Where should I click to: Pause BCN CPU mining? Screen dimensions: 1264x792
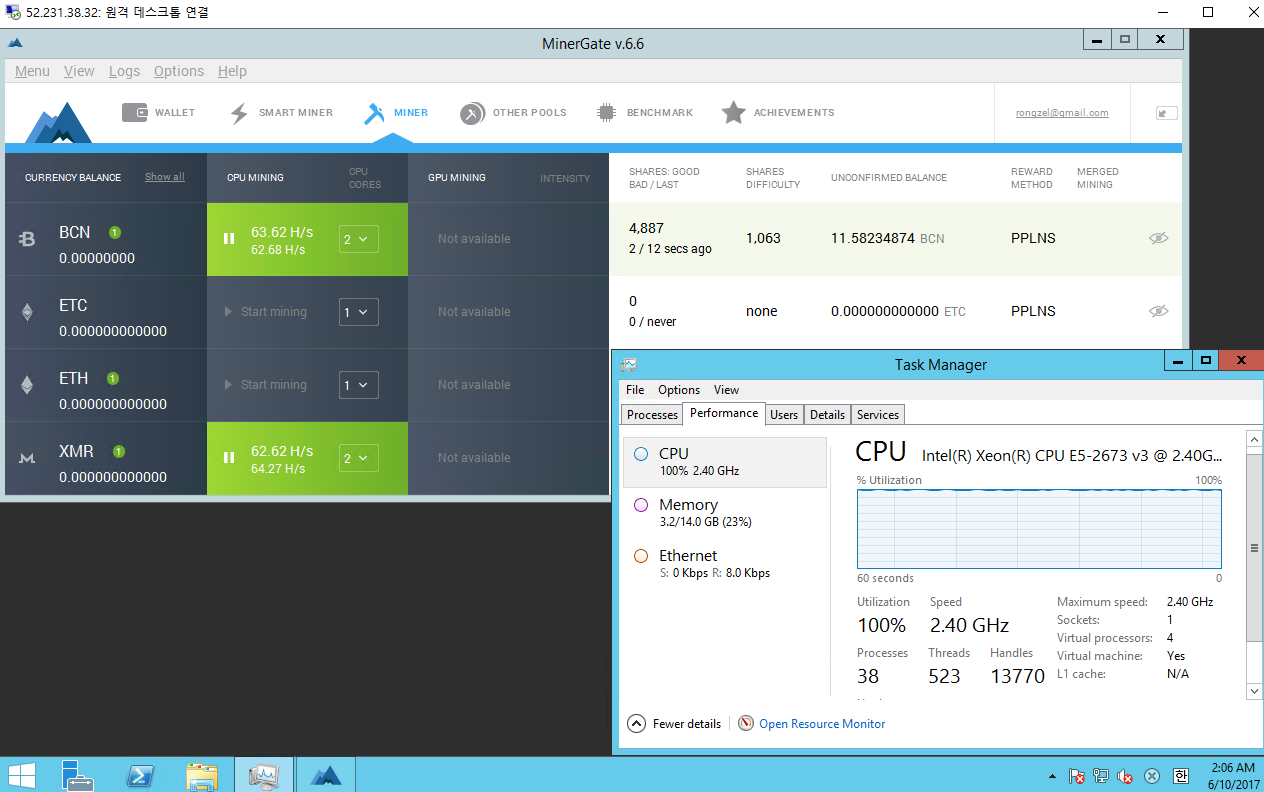coord(229,239)
